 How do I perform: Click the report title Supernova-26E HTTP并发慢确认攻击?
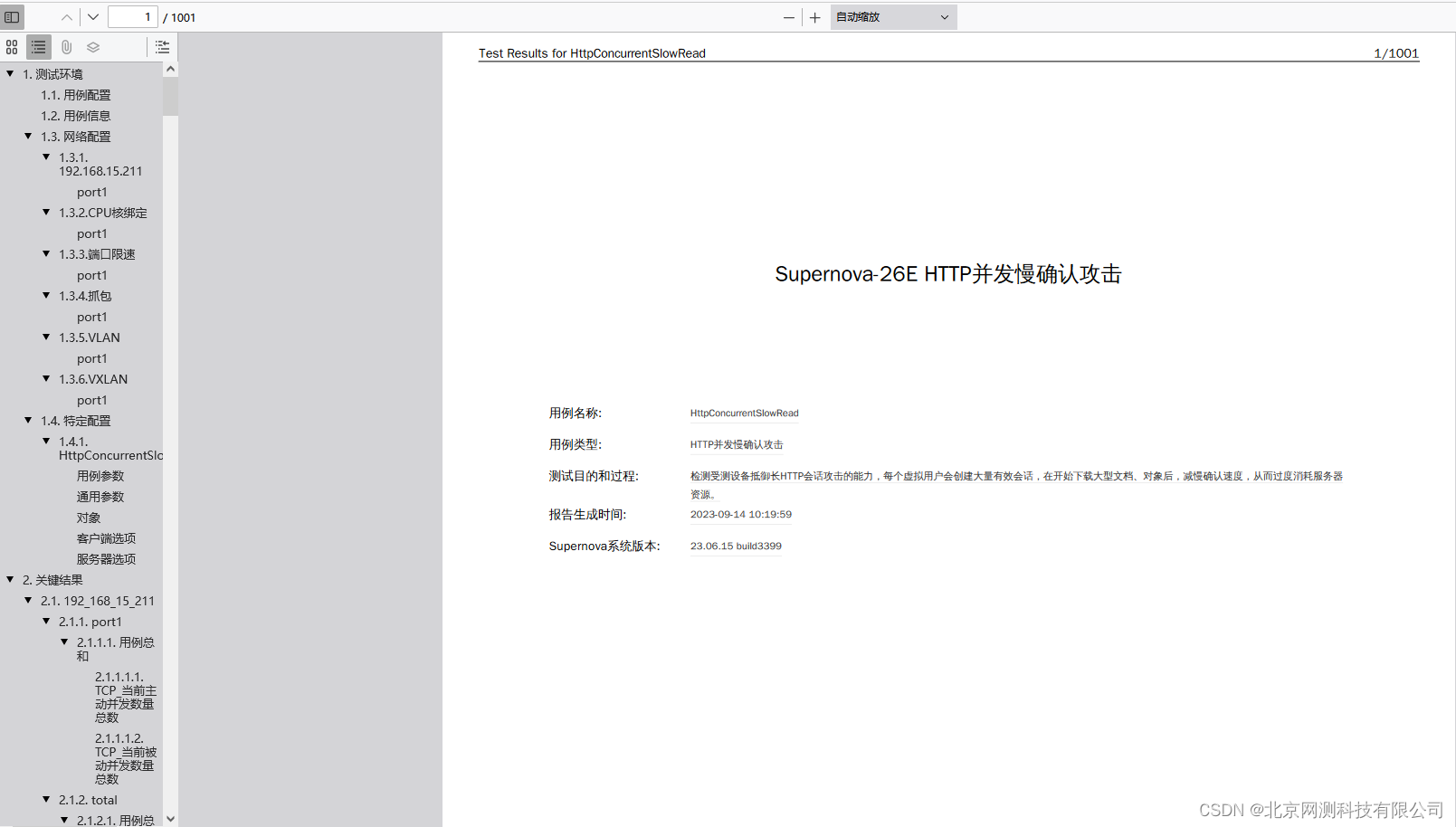(x=948, y=274)
